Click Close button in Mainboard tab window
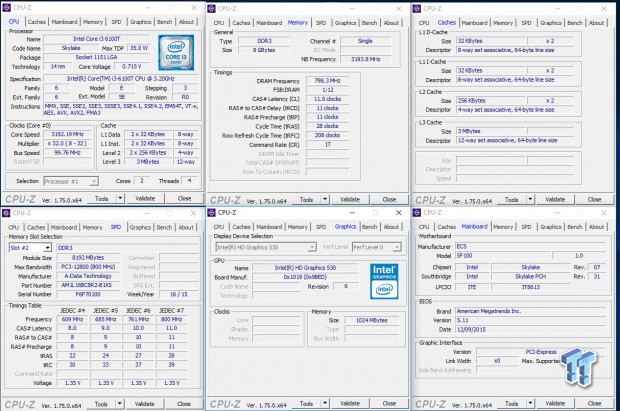 [594, 403]
